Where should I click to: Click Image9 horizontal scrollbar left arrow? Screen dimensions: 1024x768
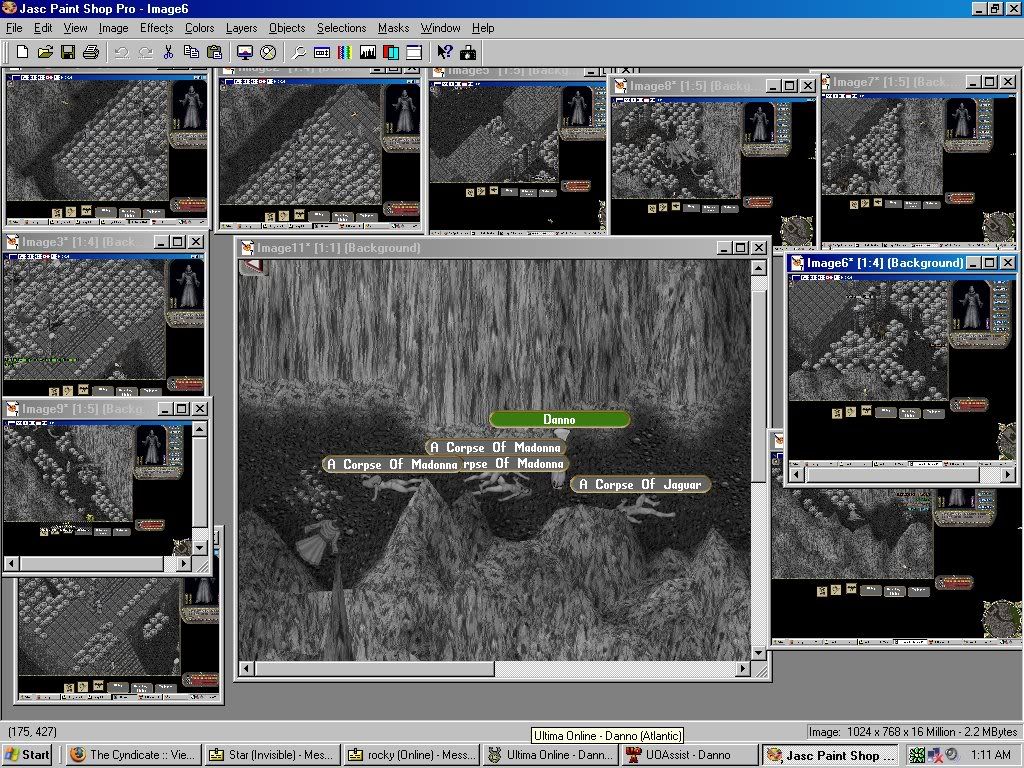pyautogui.click(x=12, y=563)
